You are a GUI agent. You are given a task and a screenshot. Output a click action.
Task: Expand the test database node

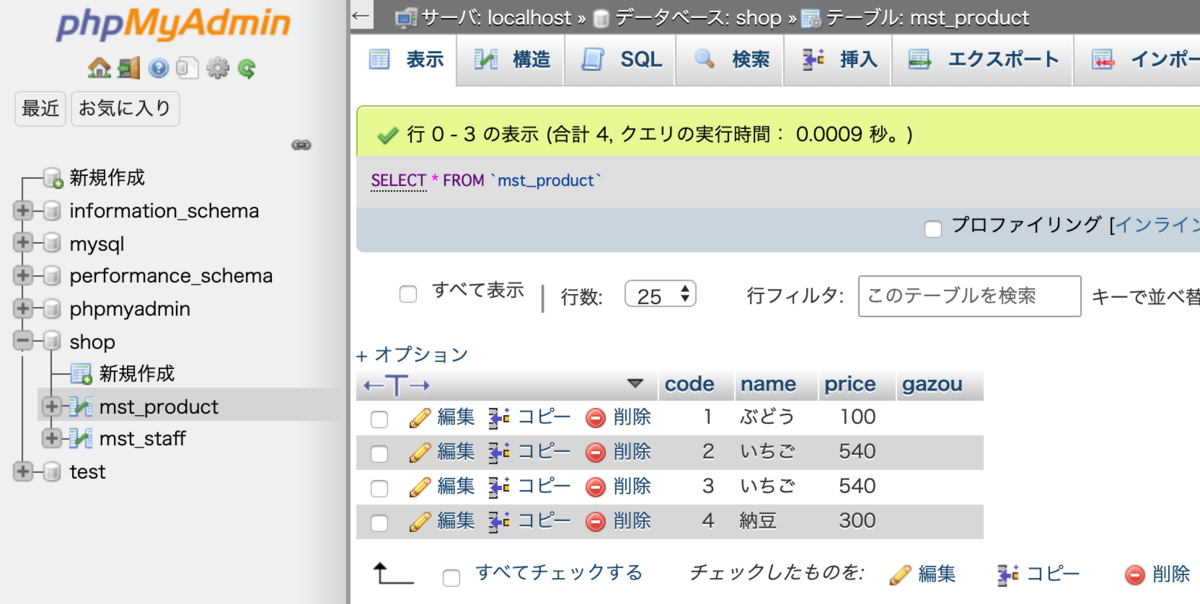click(x=22, y=472)
